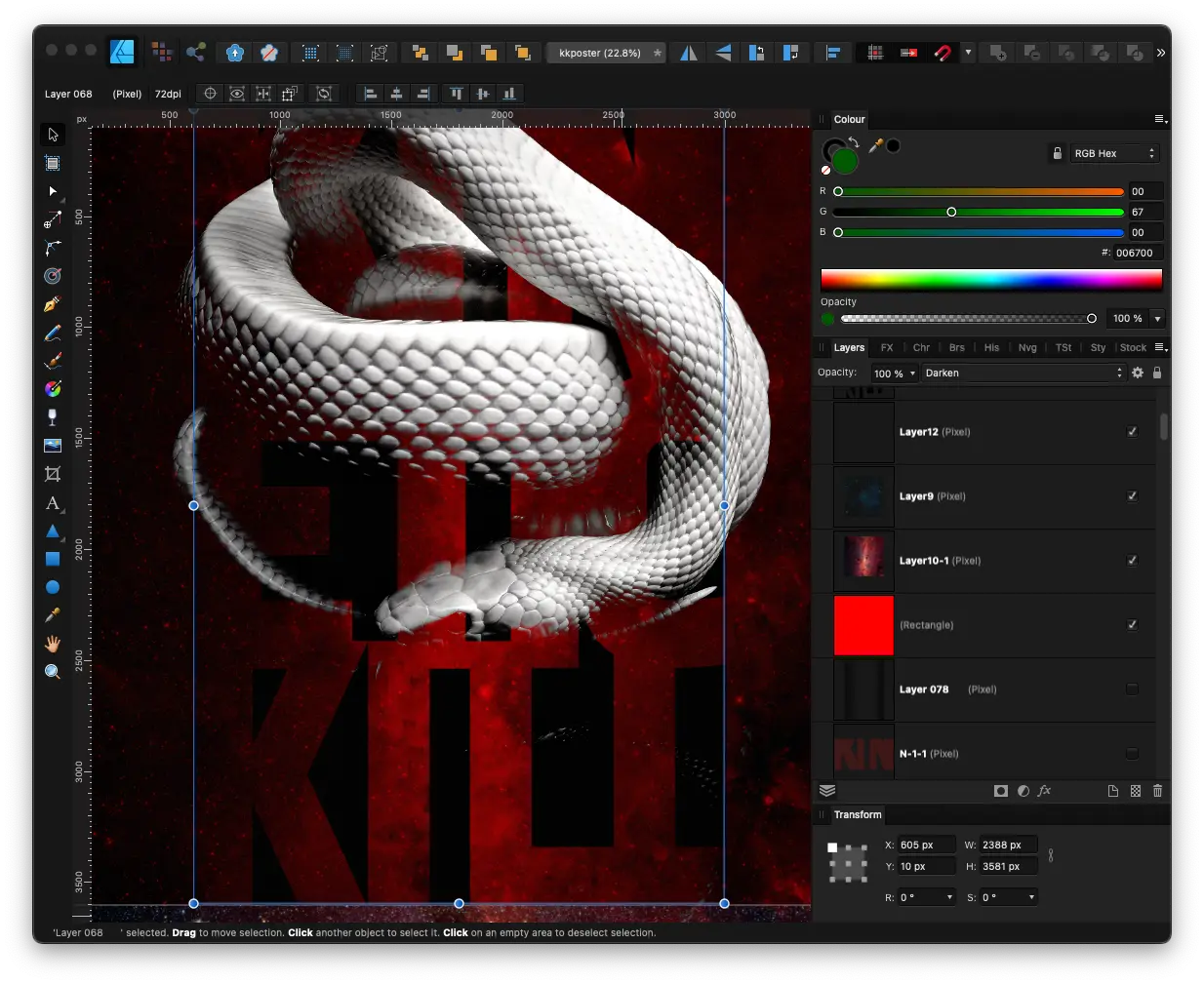The width and height of the screenshot is (1204, 984).
Task: Show the Layer 078 layer
Action: point(1132,689)
